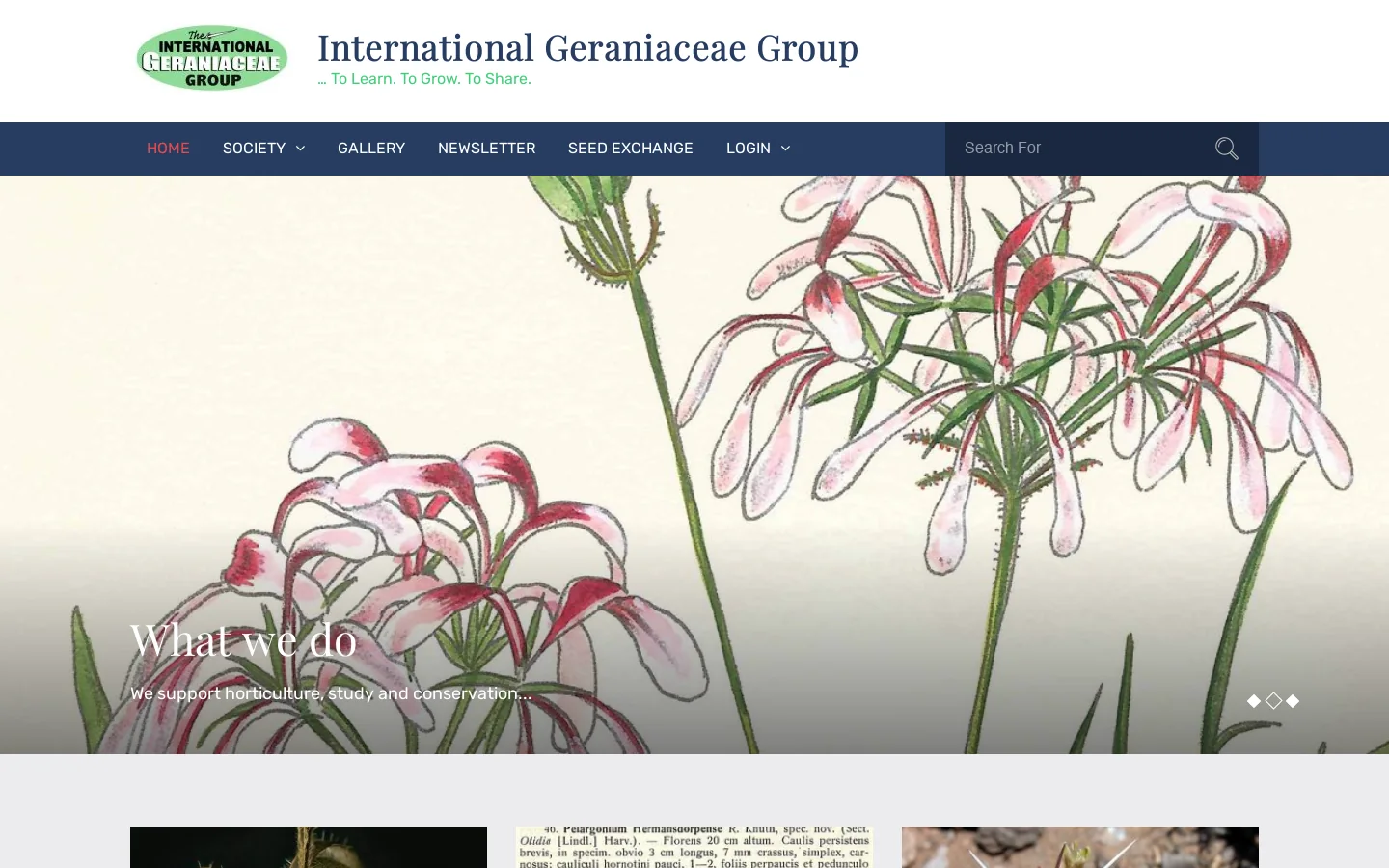Select the first slider dot
The image size is (1389, 868).
[x=1254, y=701]
